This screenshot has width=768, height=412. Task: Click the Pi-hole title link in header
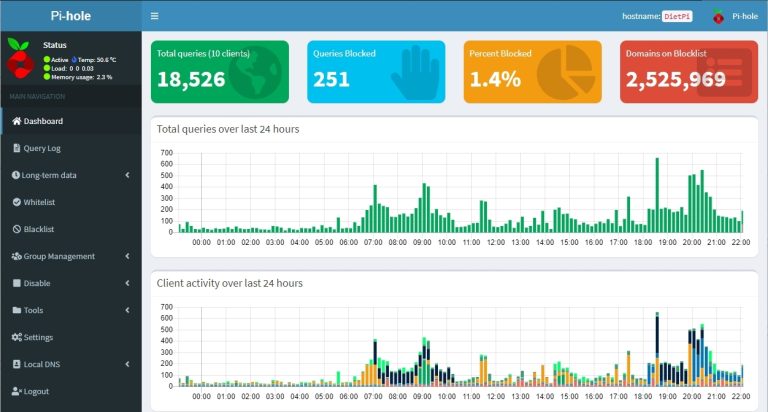[71, 15]
